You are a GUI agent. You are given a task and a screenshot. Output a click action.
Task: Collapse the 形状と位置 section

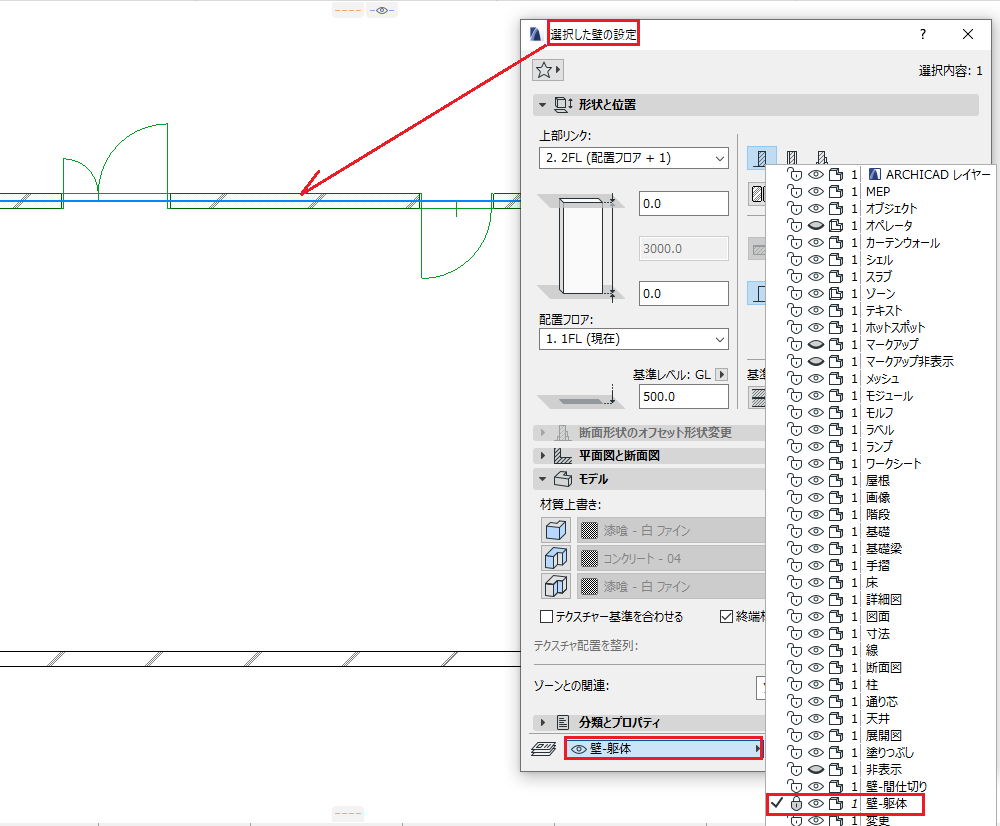point(543,105)
